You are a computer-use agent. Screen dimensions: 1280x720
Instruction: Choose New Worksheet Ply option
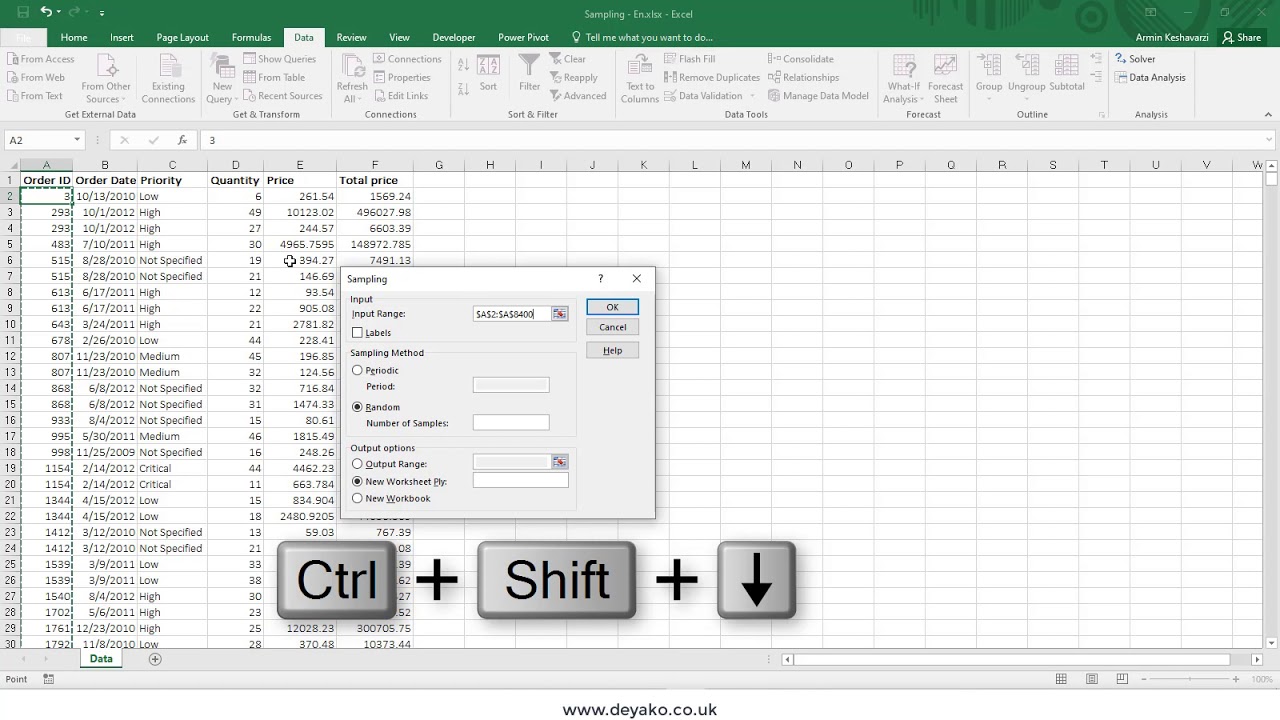click(357, 481)
